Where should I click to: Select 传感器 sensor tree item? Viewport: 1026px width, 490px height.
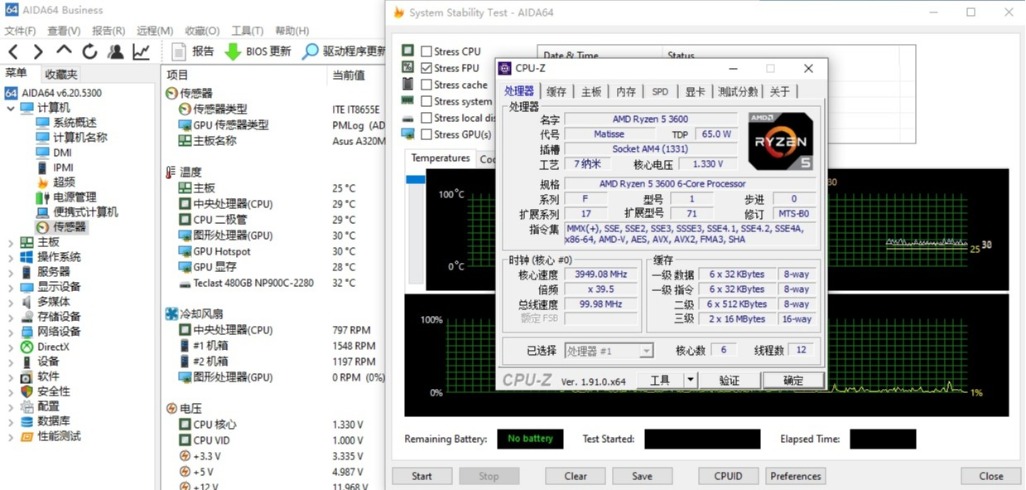[69, 227]
